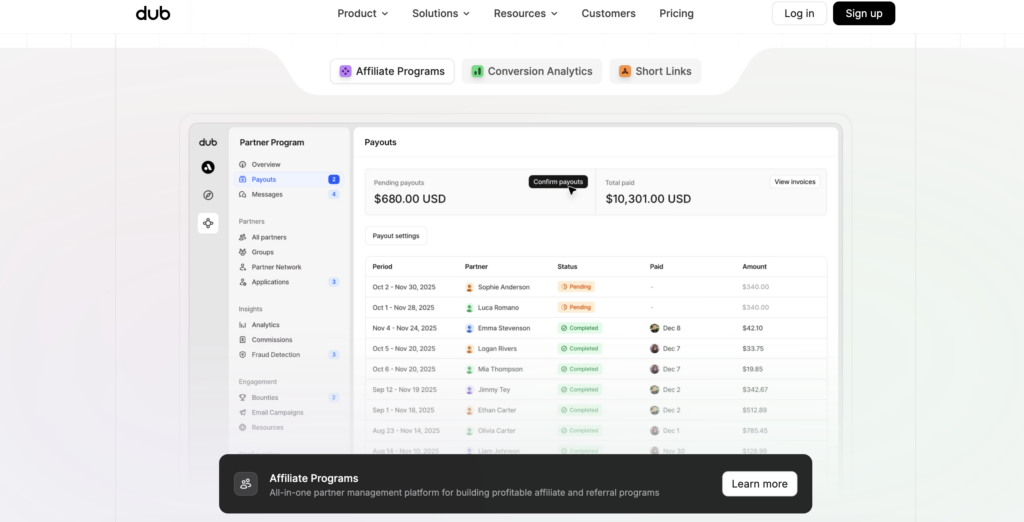1024x522 pixels.
Task: Click the Email Campaigns megaphone icon
Action: click(x=242, y=412)
